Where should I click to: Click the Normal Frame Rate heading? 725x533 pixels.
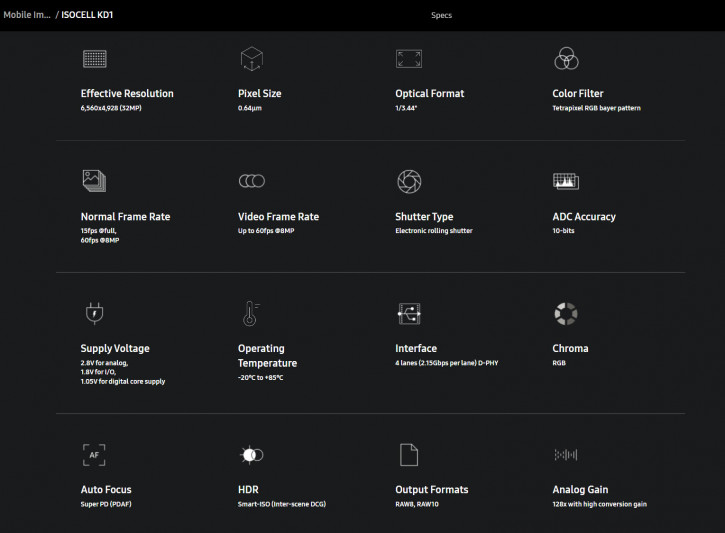click(x=125, y=217)
